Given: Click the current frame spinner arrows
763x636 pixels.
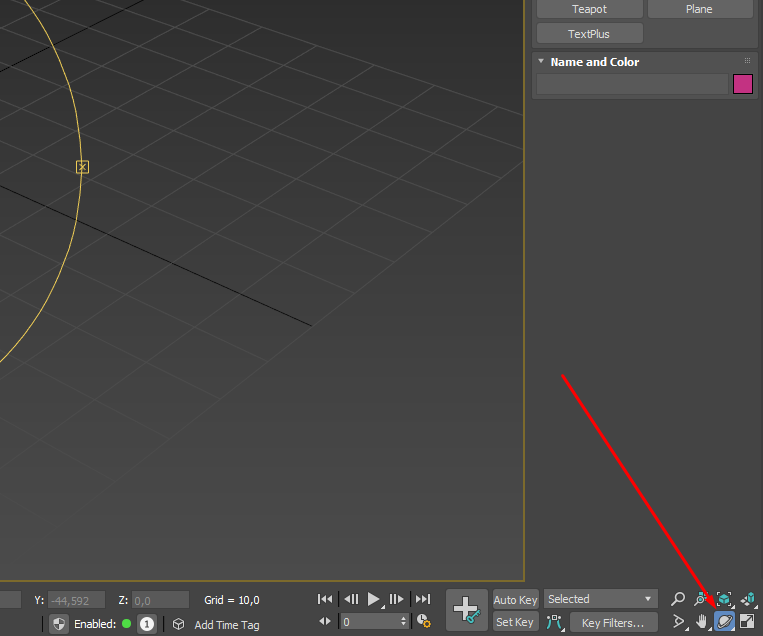Looking at the screenshot, I should pos(404,621).
